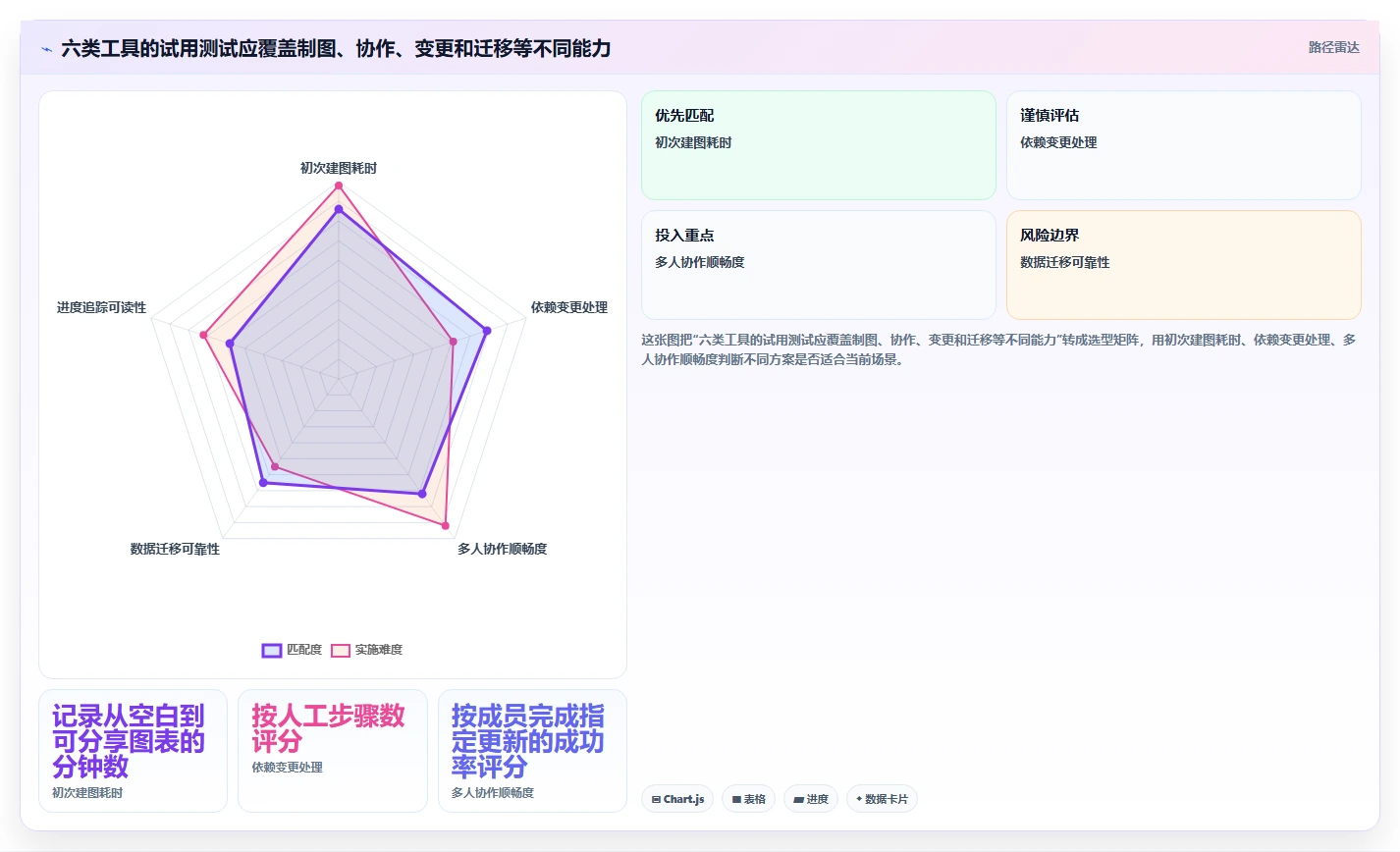Click the purple 匹配度 point on 进度追踪可读性 axis

(230, 344)
